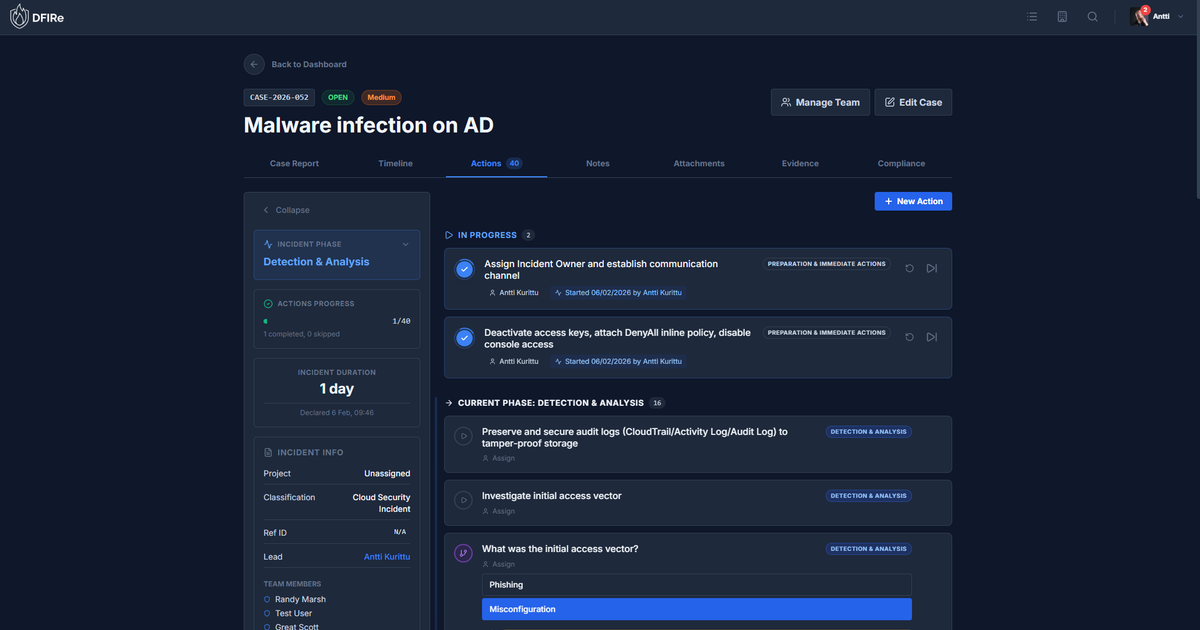Click the In Progress play triangle icon
This screenshot has height=630, width=1200.
click(x=449, y=235)
